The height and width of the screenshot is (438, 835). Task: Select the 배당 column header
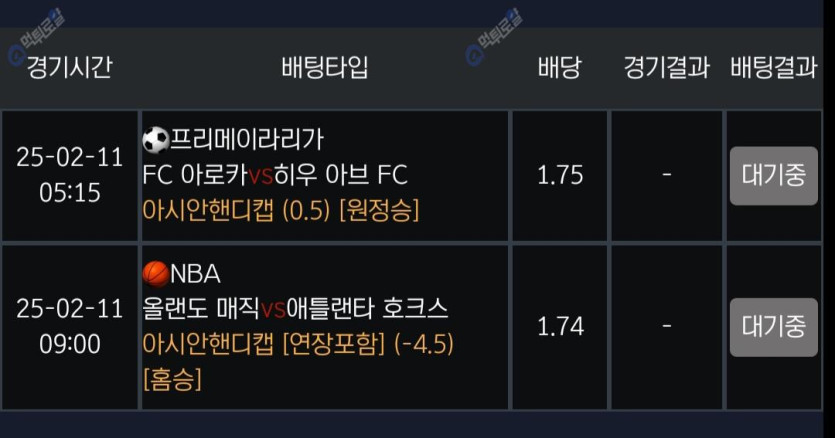(x=559, y=68)
